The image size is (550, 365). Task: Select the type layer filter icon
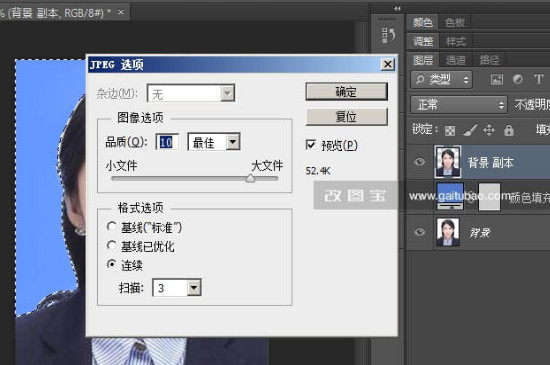[538, 79]
